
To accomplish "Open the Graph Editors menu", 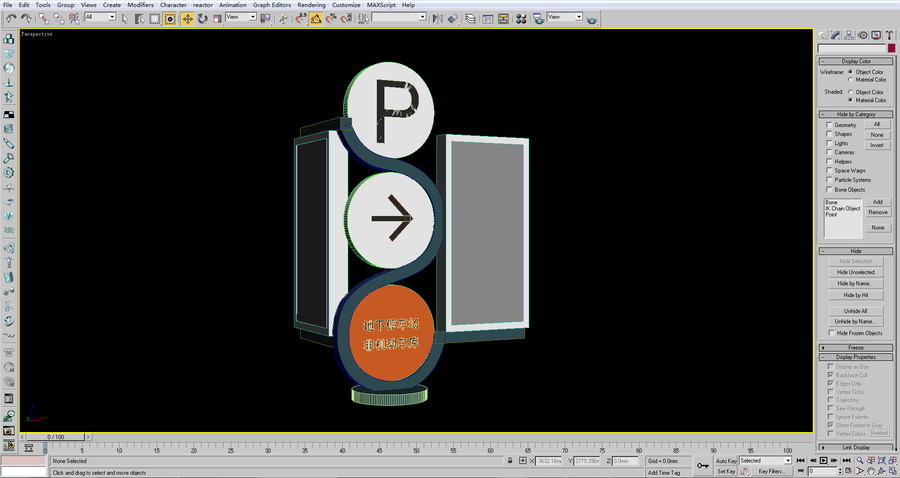I will [x=271, y=5].
